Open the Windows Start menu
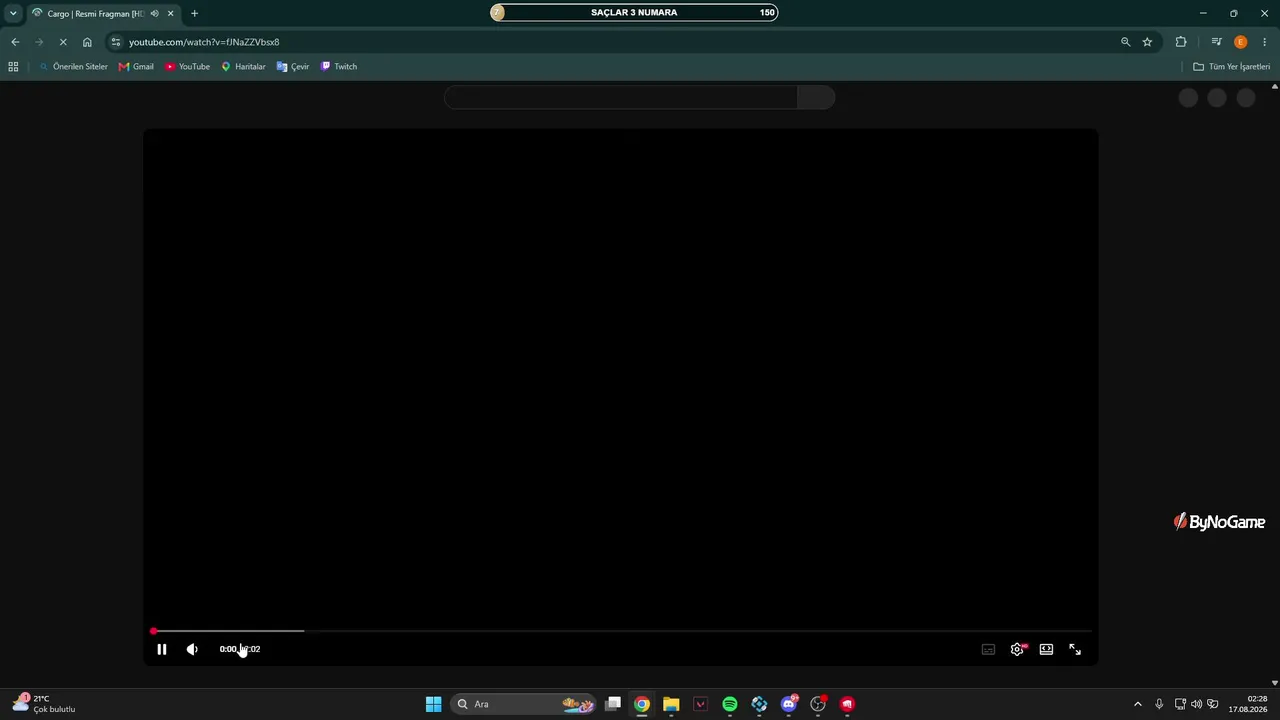This screenshot has height=720, width=1280. pos(433,704)
